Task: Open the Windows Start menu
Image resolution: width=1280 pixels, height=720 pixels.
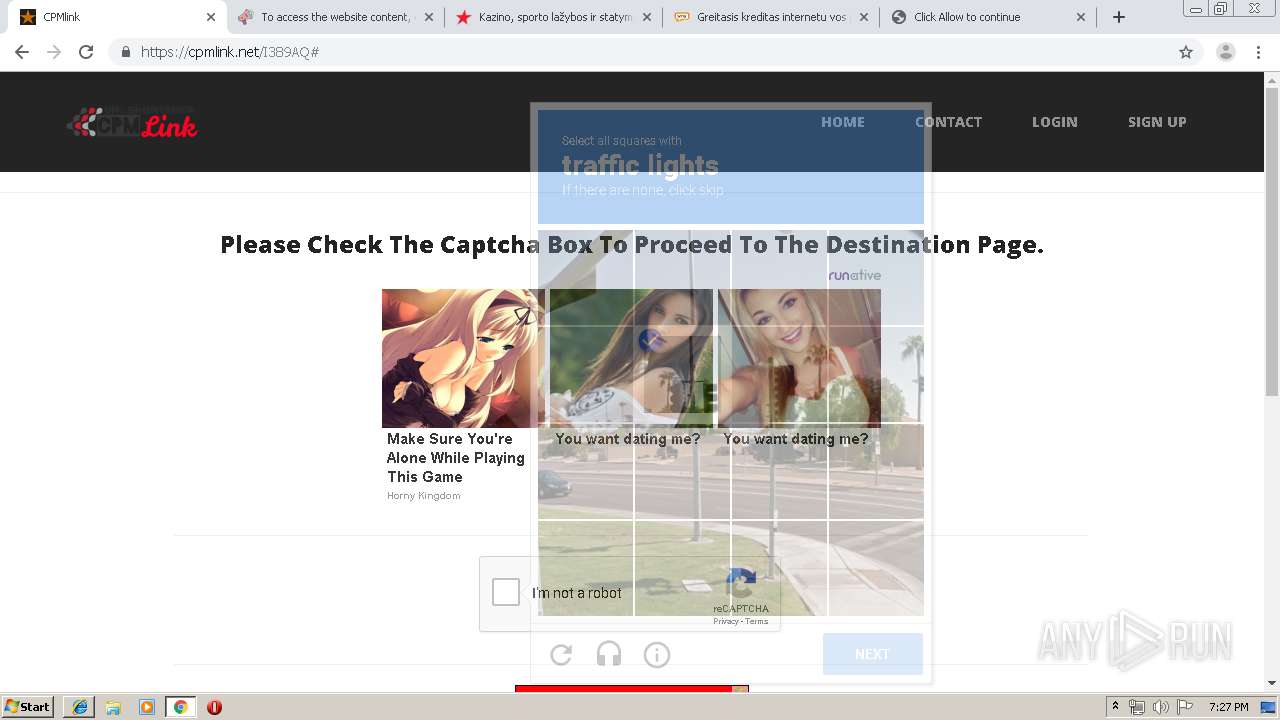Action: tap(28, 706)
